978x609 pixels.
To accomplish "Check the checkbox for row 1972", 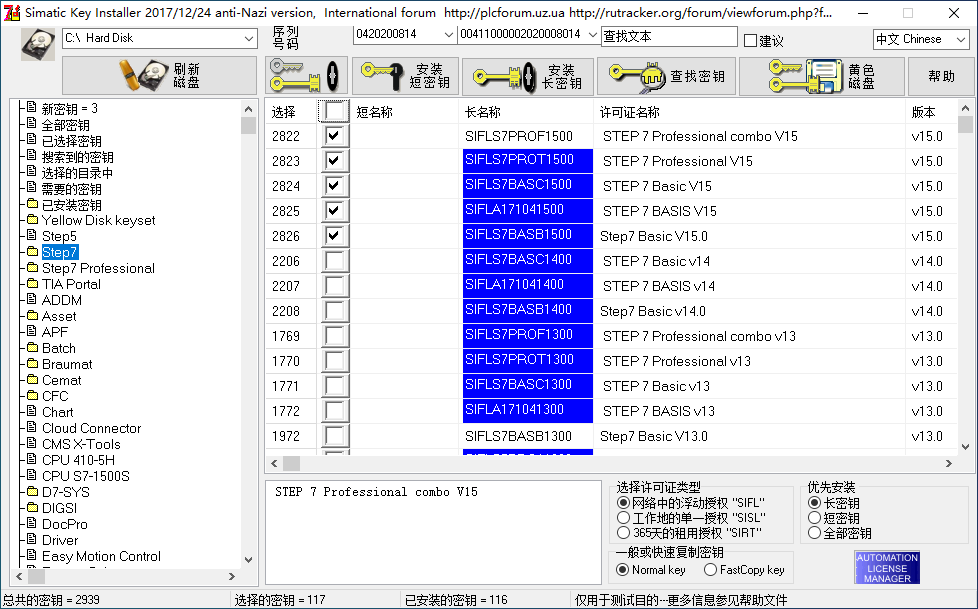I will 334,436.
